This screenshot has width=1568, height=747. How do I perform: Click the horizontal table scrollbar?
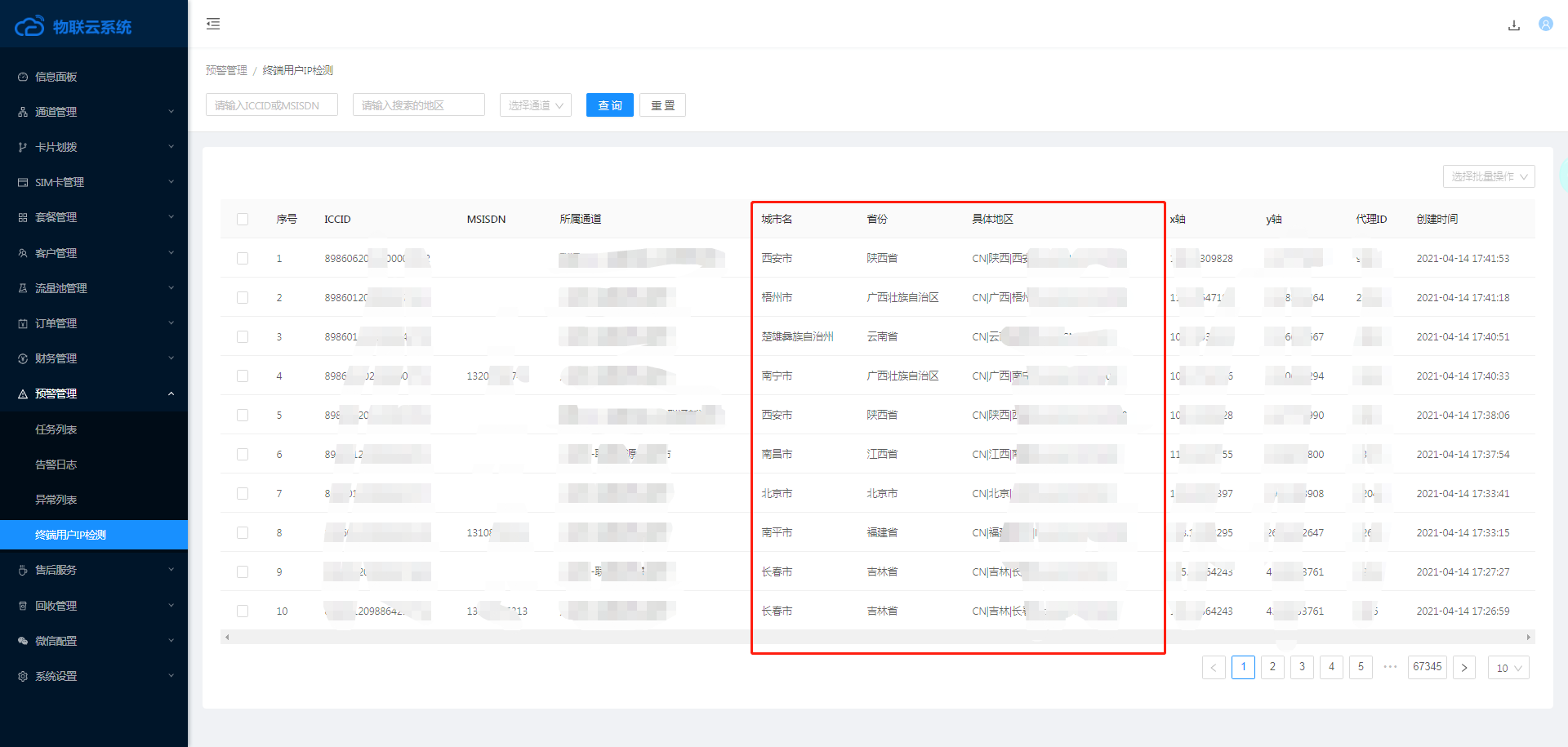pyautogui.click(x=877, y=637)
